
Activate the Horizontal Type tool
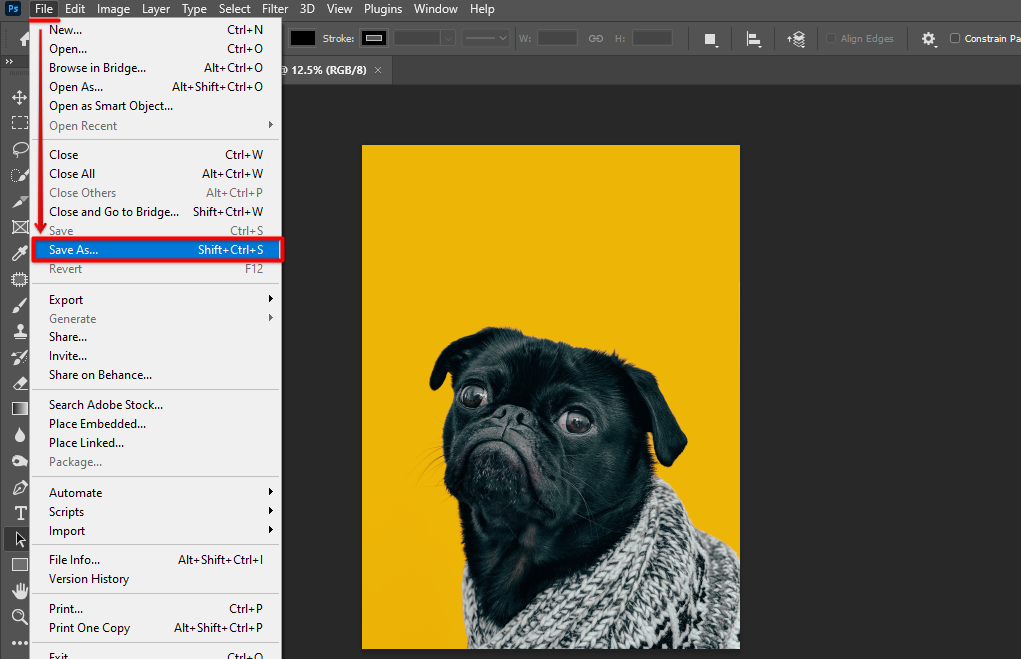point(19,513)
